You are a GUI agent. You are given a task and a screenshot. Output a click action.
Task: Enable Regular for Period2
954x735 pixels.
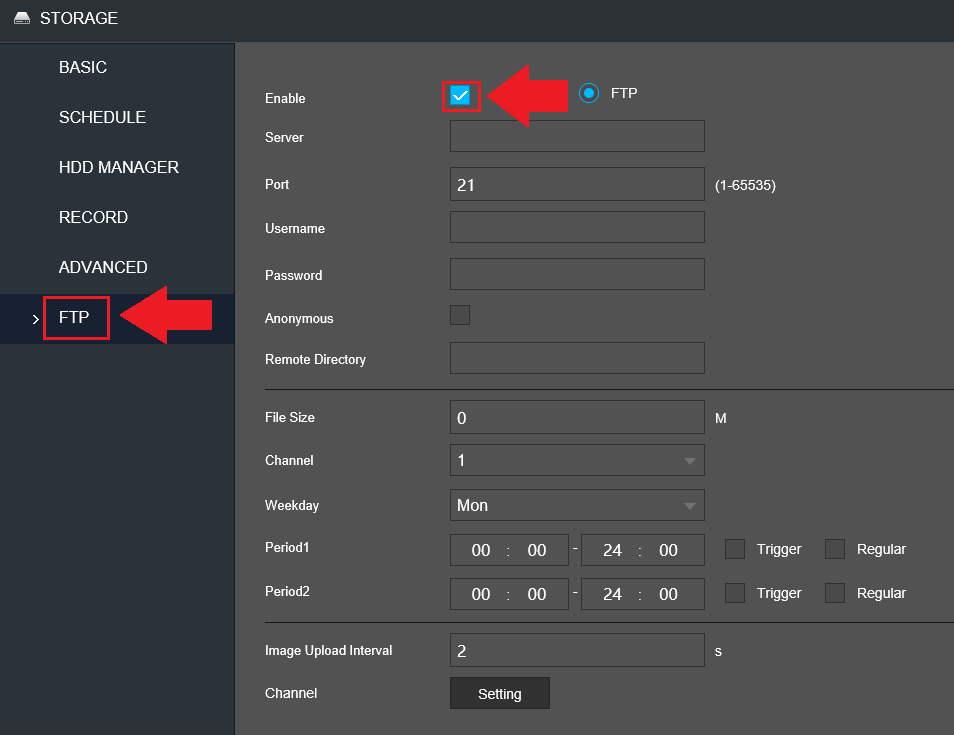pyautogui.click(x=835, y=593)
